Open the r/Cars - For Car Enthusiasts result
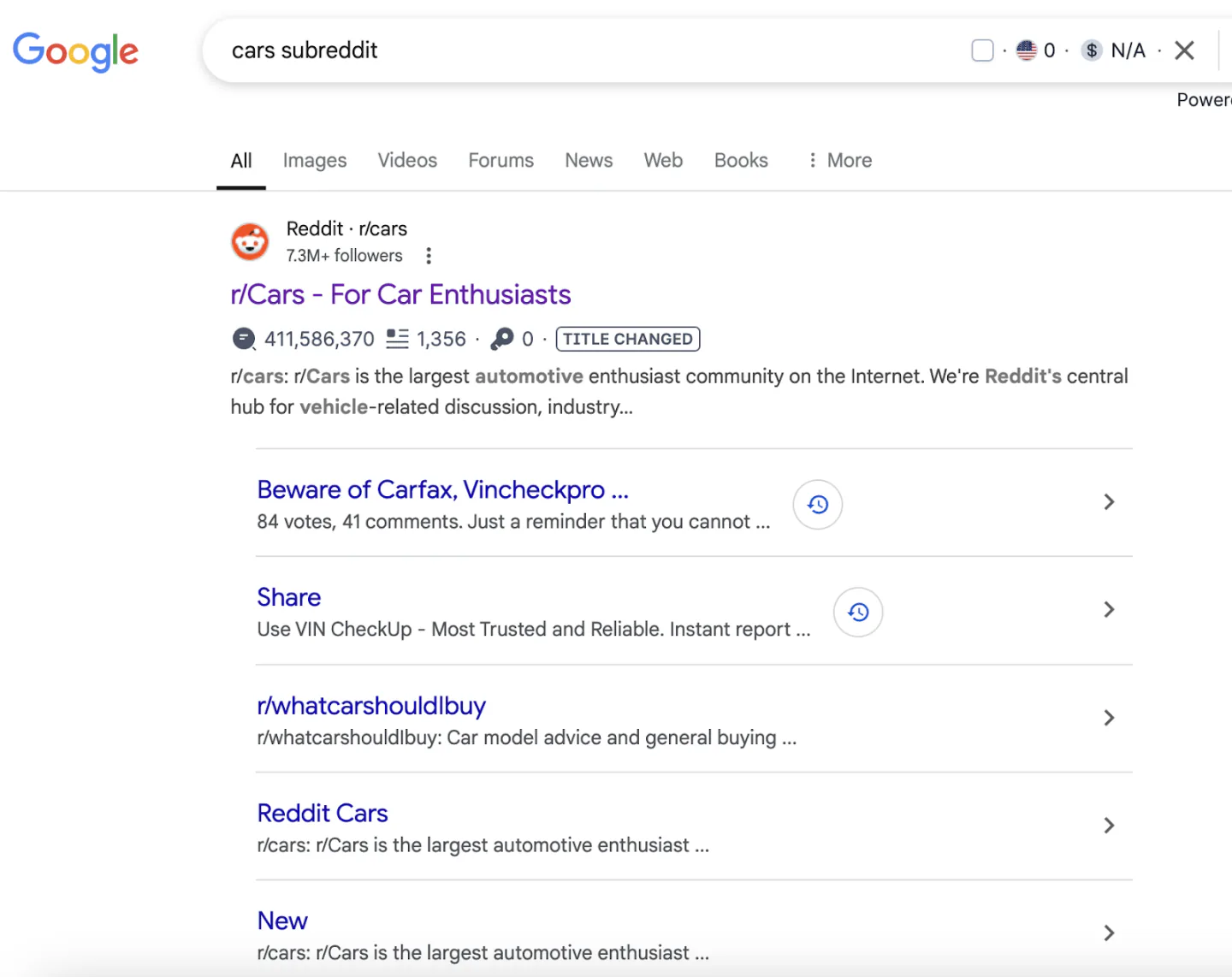Screen dimensions: 1232x977 click(400, 294)
